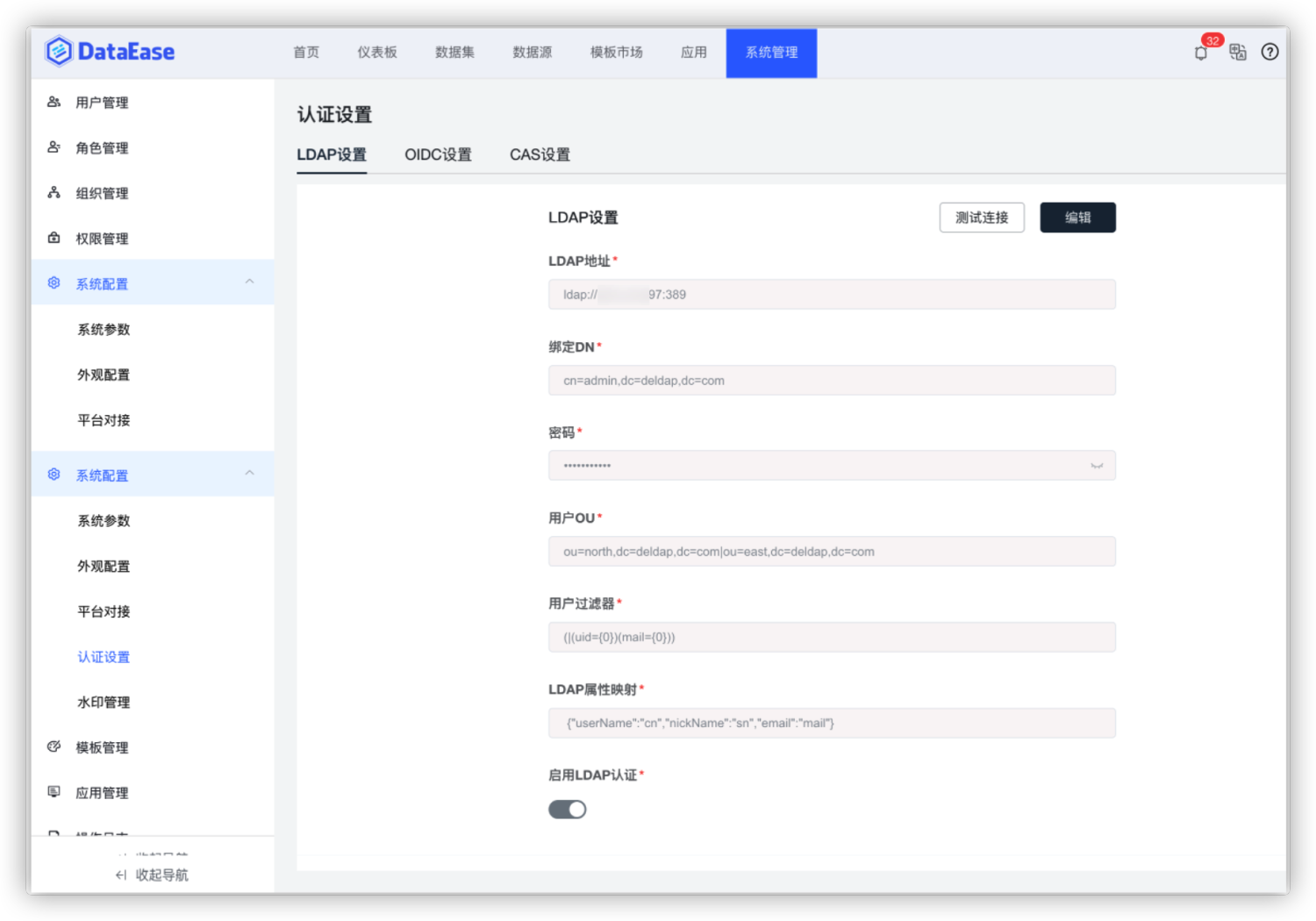
Task: Toggle password visibility in the 密码 field
Action: (1096, 466)
